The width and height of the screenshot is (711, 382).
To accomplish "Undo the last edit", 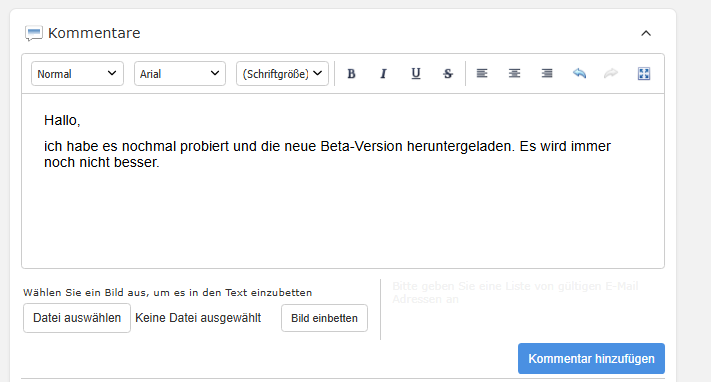I will tap(579, 73).
